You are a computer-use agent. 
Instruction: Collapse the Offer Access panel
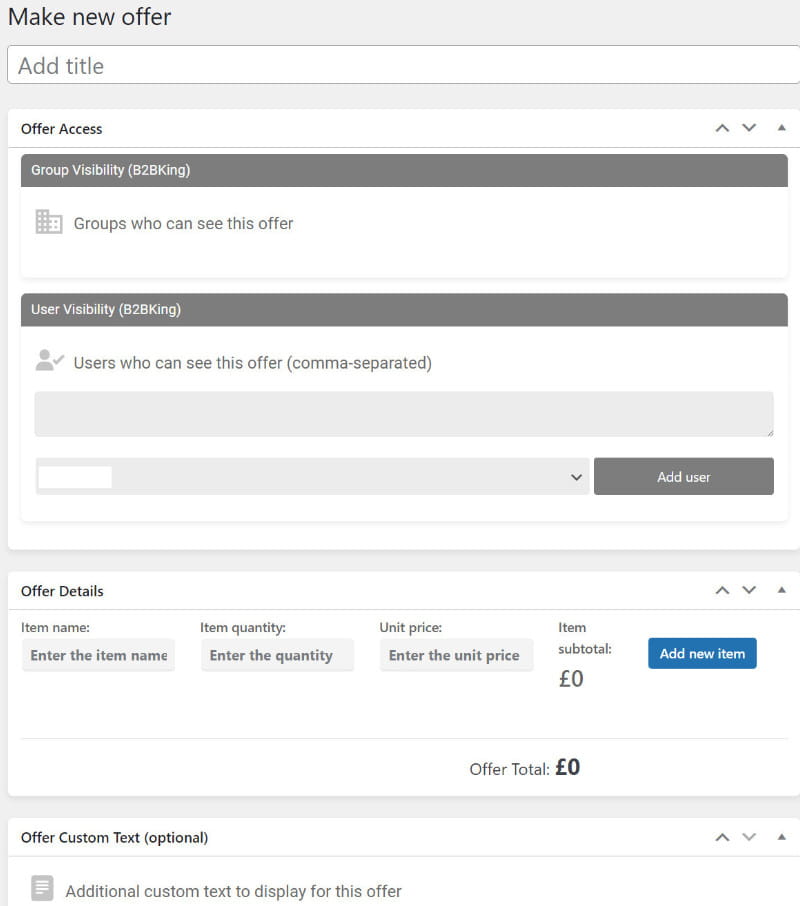pos(781,128)
